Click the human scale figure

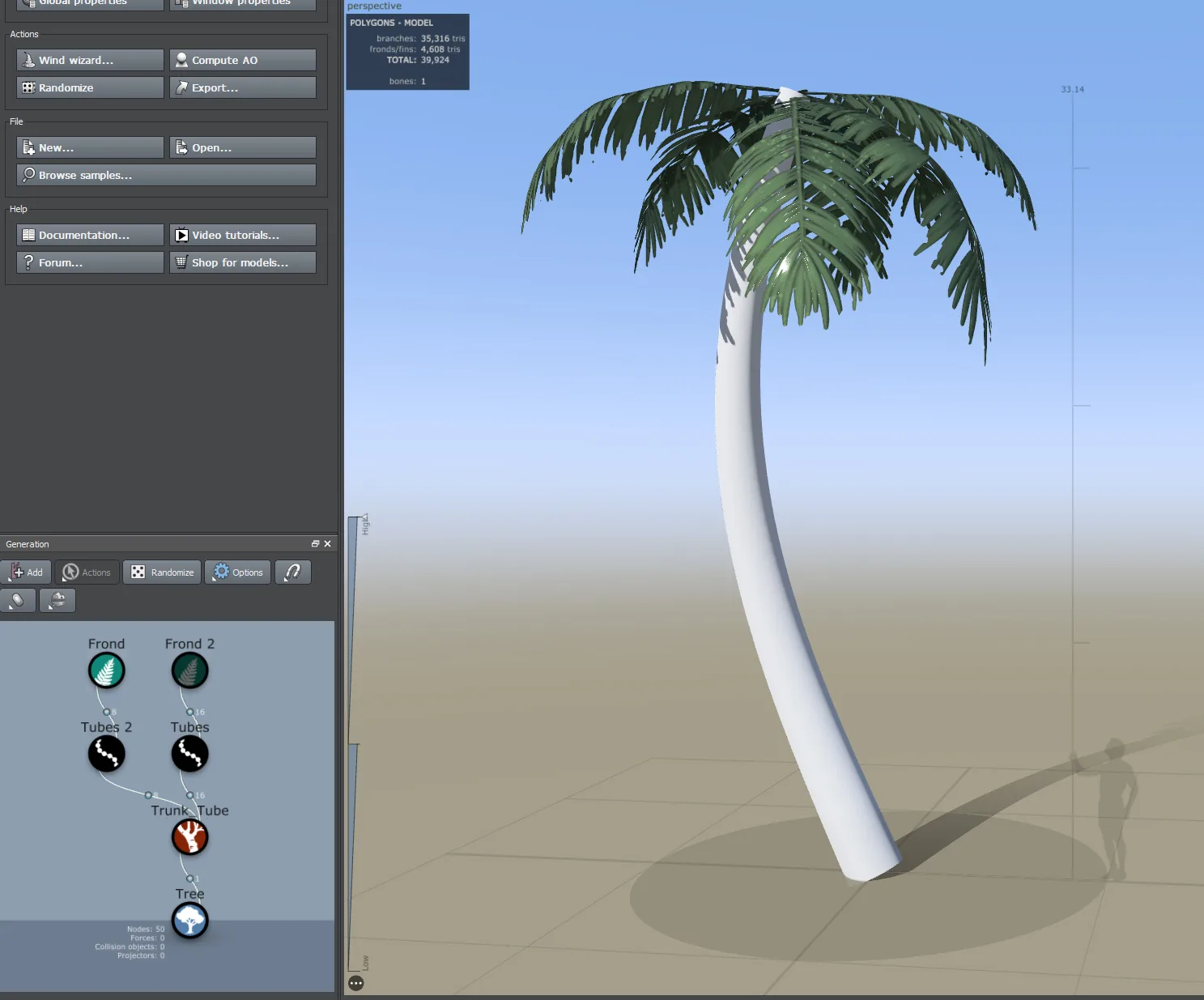pyautogui.click(x=1116, y=808)
